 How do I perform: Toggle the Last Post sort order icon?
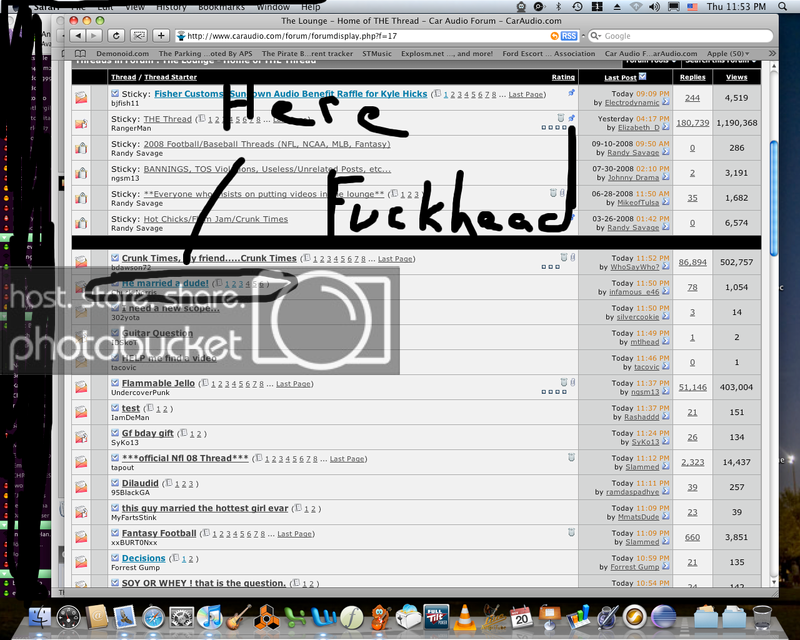click(642, 77)
